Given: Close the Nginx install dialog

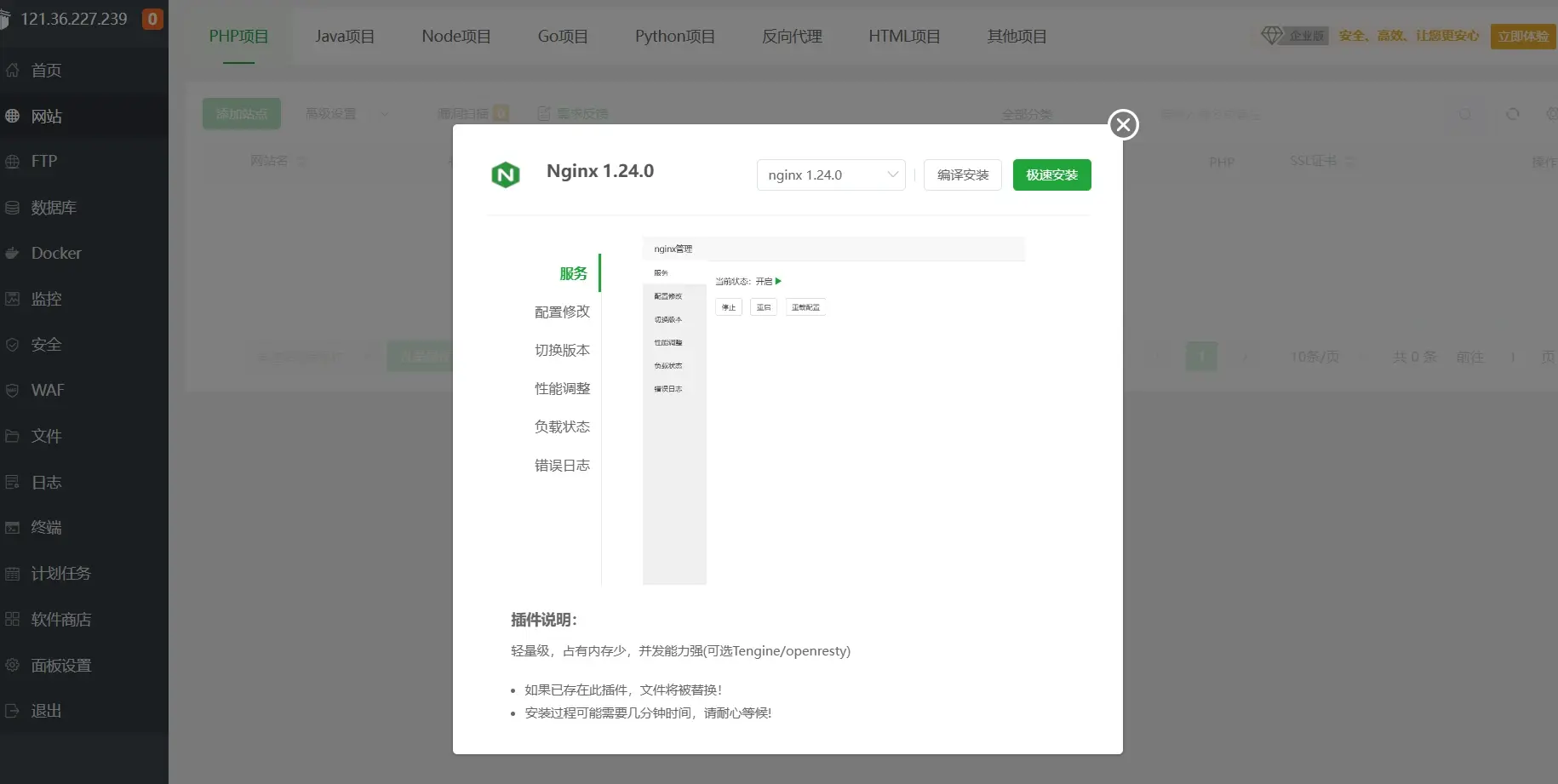Looking at the screenshot, I should pyautogui.click(x=1123, y=125).
